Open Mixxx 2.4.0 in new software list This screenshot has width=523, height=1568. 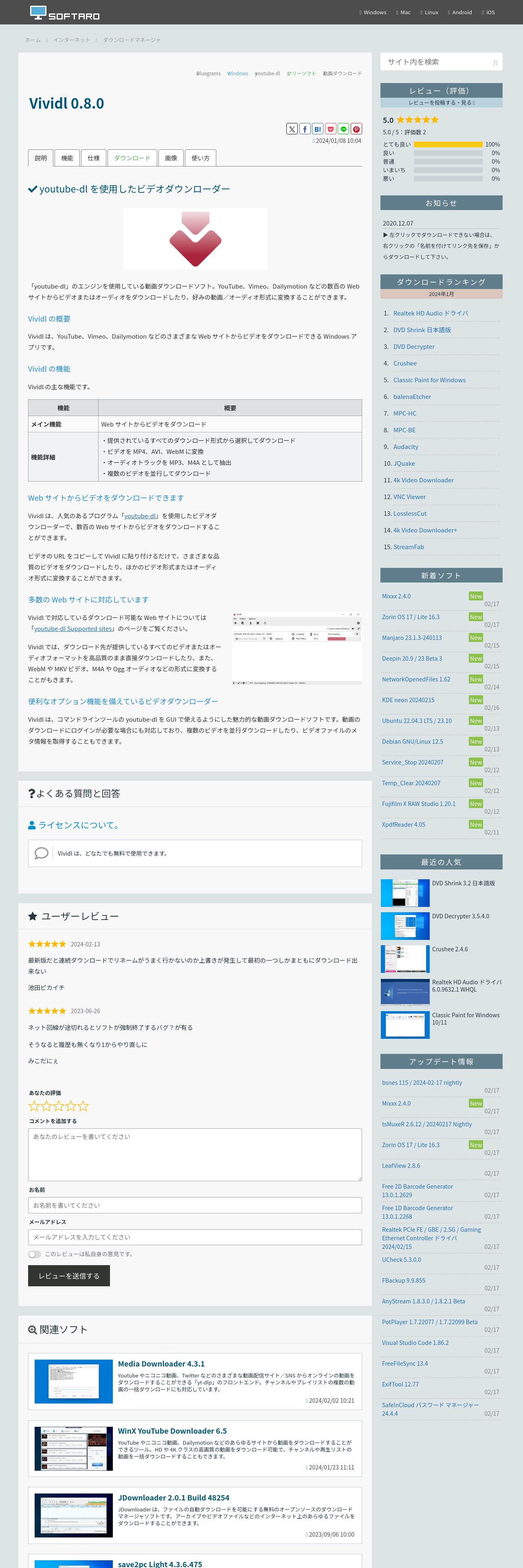pyautogui.click(x=396, y=596)
